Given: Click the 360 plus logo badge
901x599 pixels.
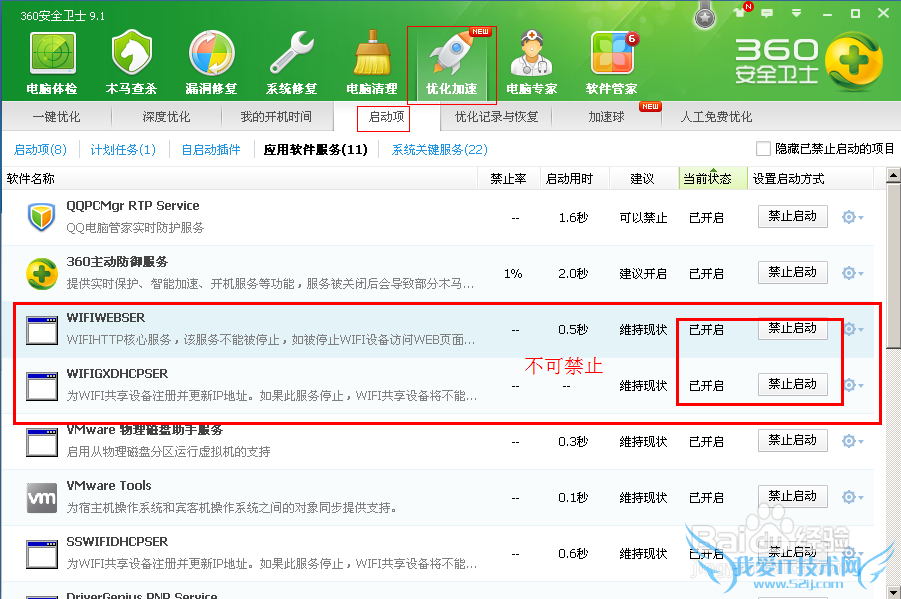Looking at the screenshot, I should pyautogui.click(x=853, y=61).
